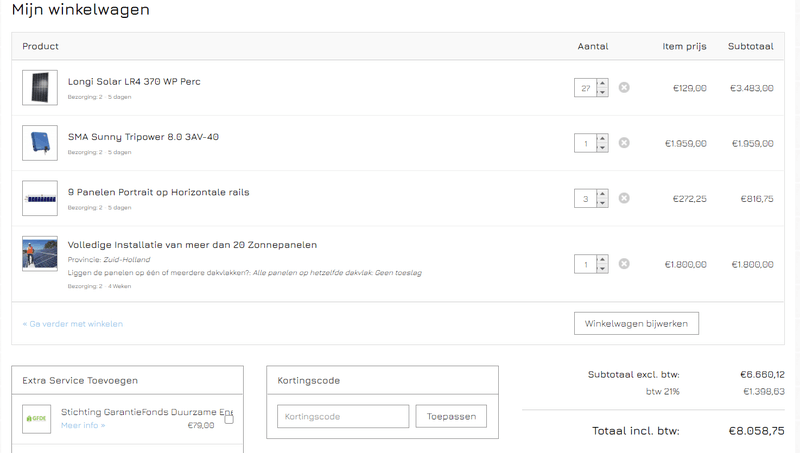Click the quantity field for 9 Panelen Portrait
This screenshot has height=453, width=800.
tap(585, 198)
